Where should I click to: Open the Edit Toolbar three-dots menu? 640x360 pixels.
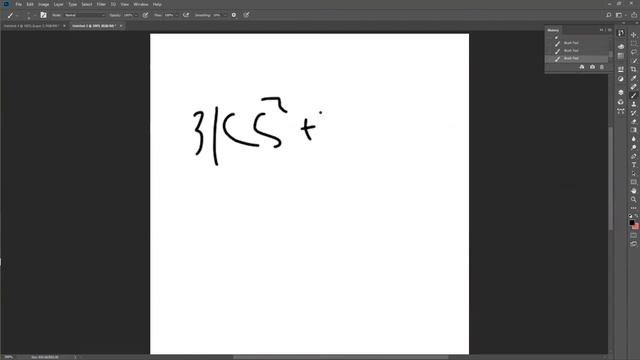[x=633, y=208]
